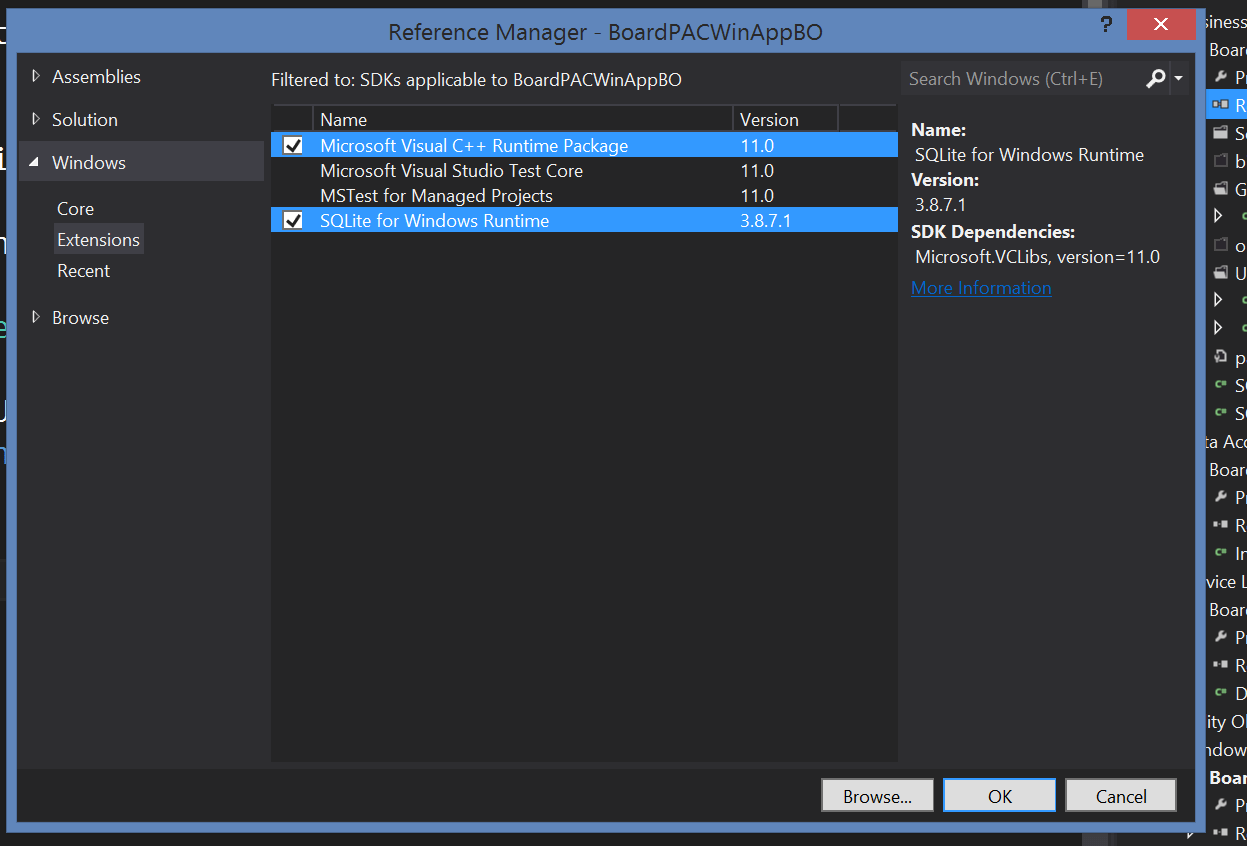Sort by the Name column header
Image resolution: width=1247 pixels, height=846 pixels.
(522, 119)
